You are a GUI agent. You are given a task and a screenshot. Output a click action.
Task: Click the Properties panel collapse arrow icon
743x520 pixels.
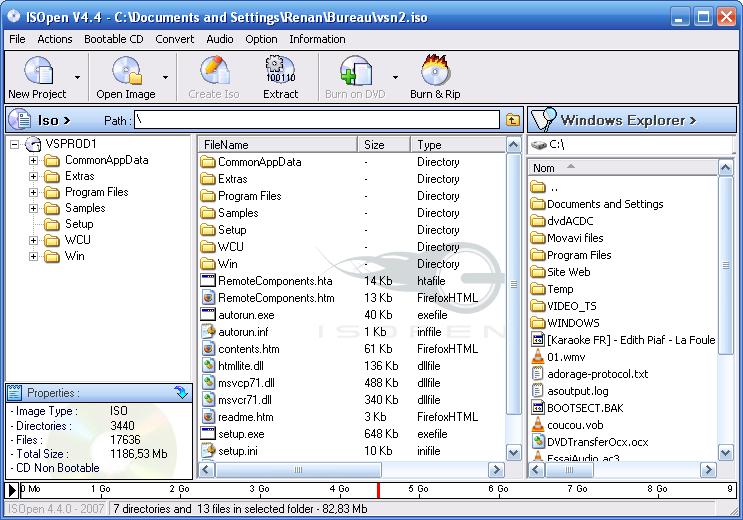pyautogui.click(x=181, y=392)
